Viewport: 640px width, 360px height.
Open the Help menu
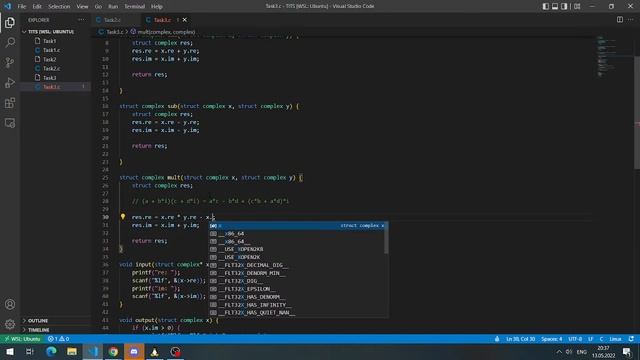point(157,6)
